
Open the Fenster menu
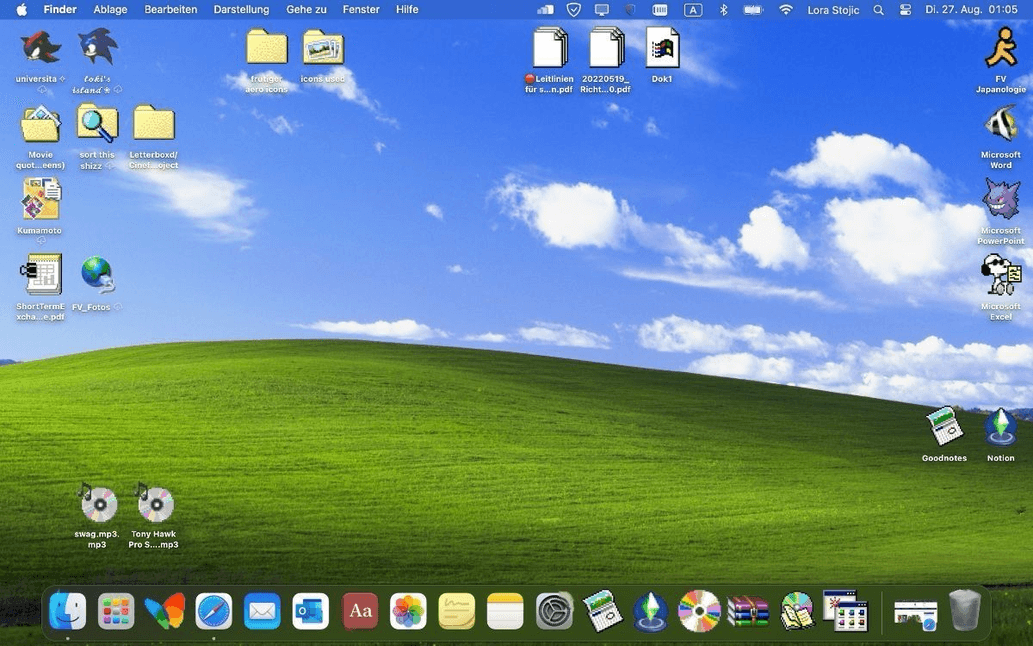point(361,10)
